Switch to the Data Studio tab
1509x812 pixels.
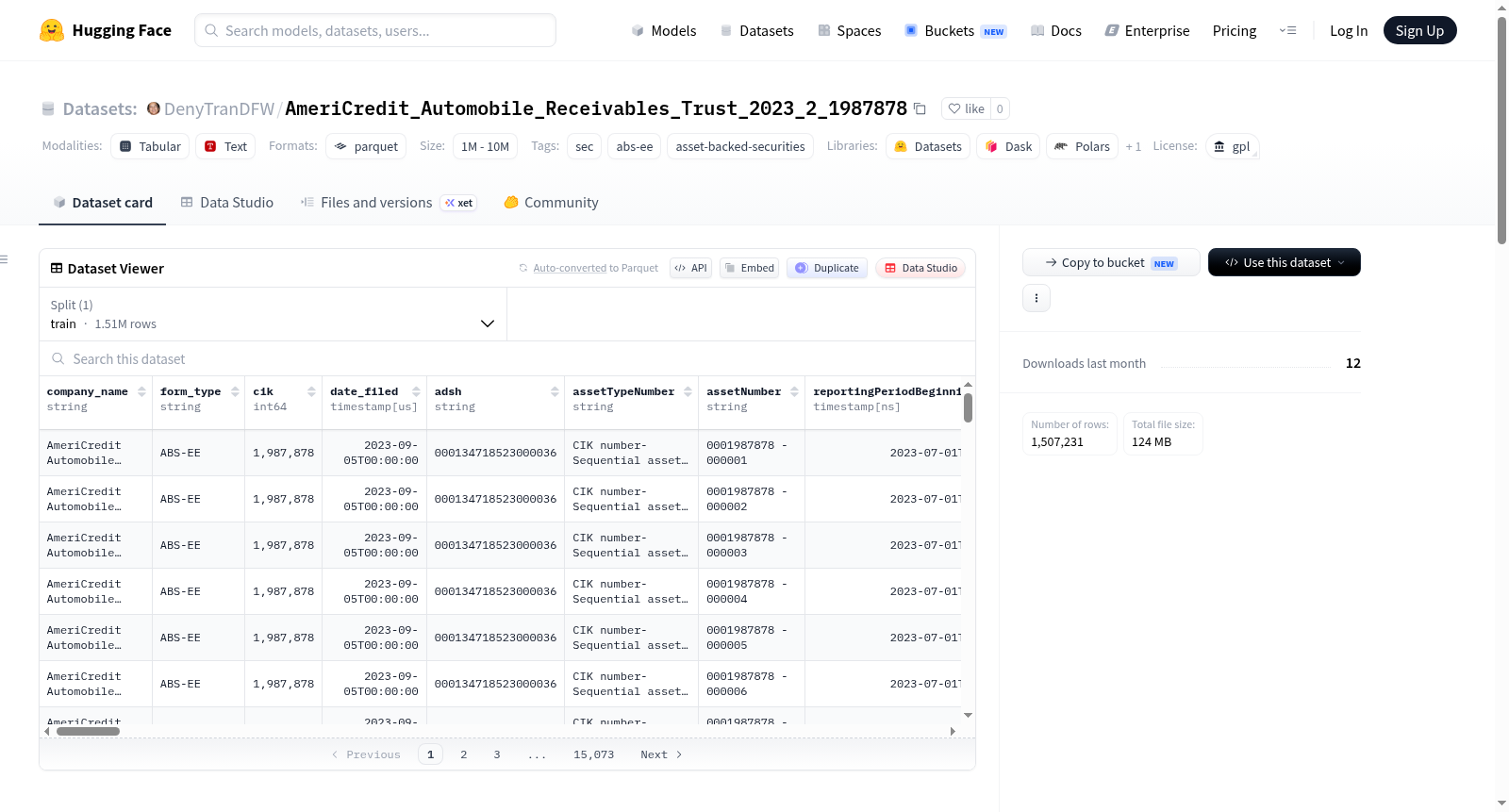tap(227, 203)
